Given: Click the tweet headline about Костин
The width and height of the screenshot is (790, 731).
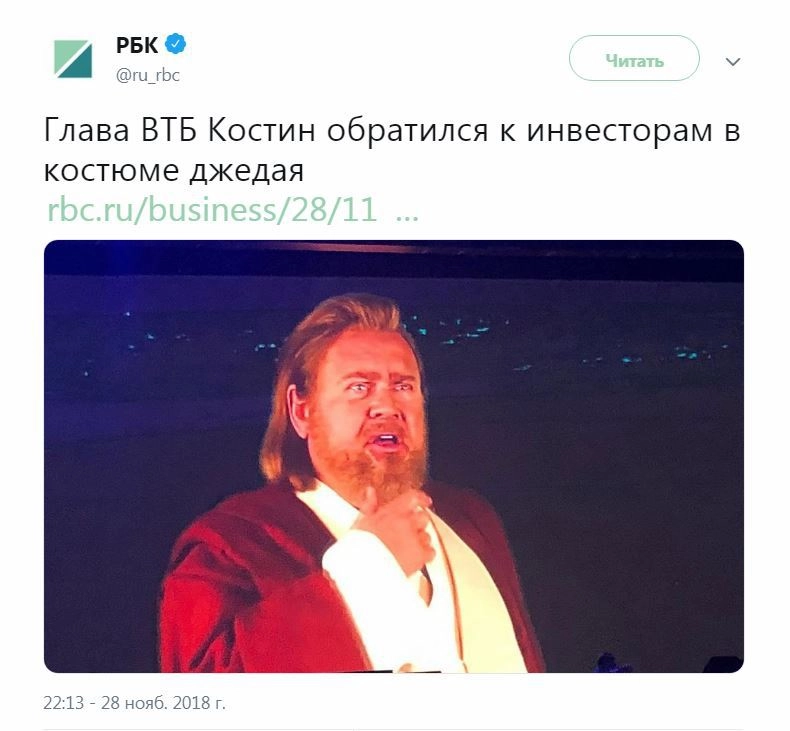Looking at the screenshot, I should click(391, 150).
